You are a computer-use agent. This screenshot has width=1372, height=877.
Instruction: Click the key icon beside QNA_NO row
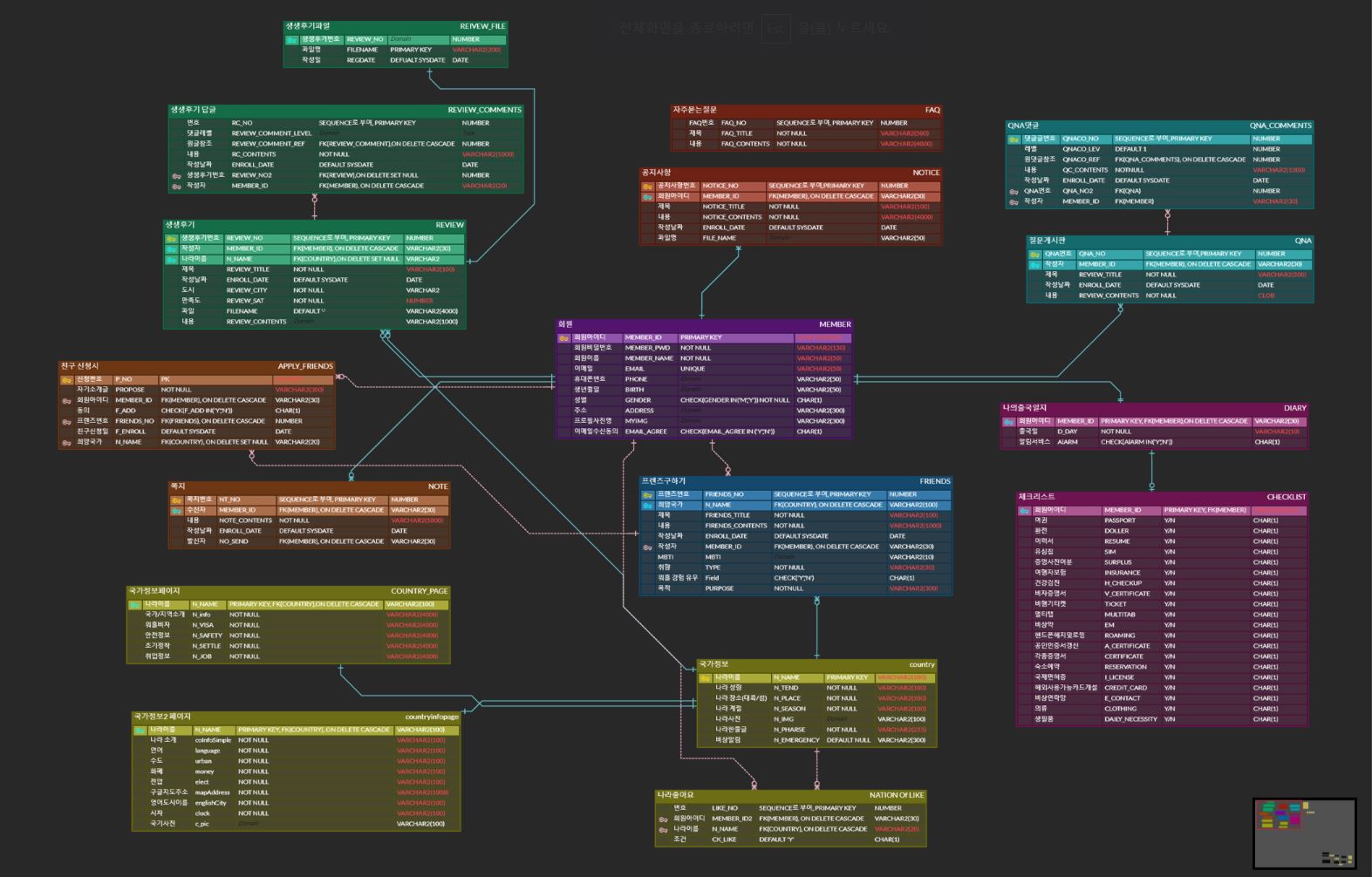pyautogui.click(x=1034, y=255)
